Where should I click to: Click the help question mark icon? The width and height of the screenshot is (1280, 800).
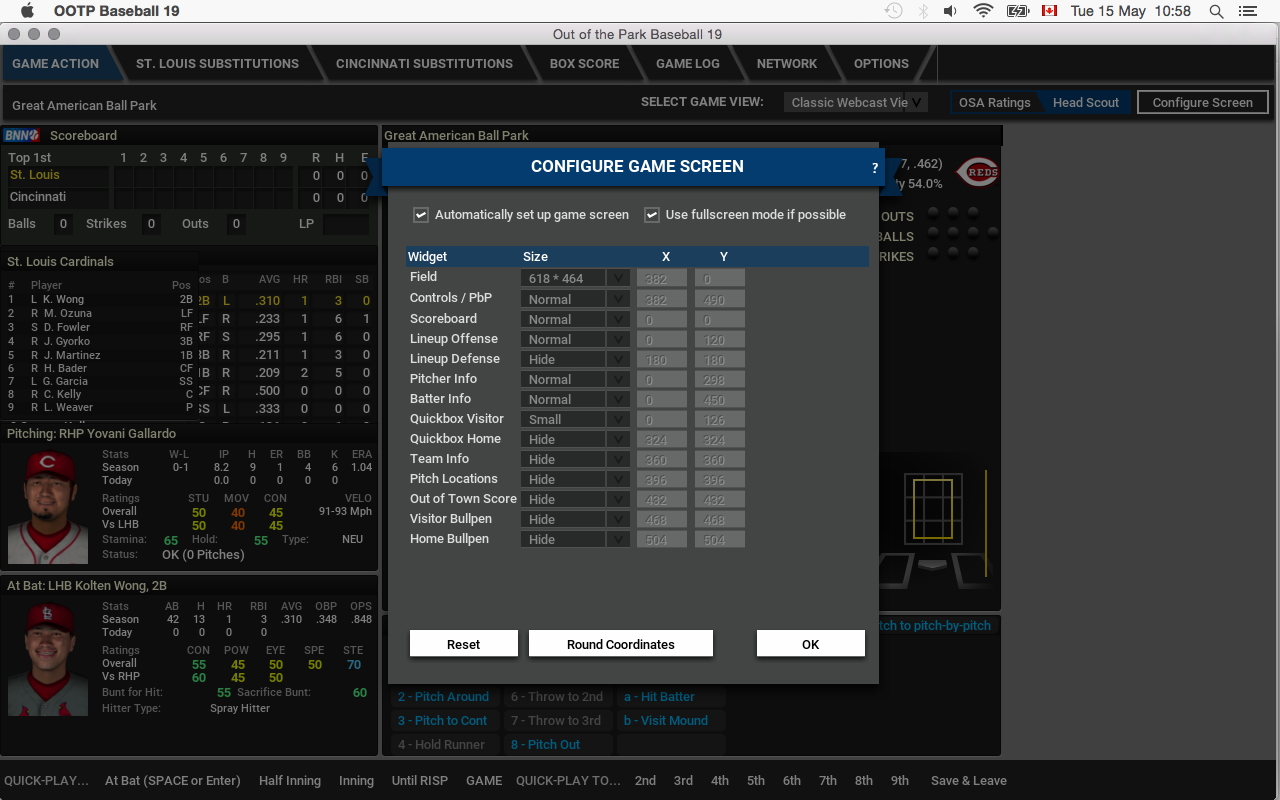click(874, 168)
